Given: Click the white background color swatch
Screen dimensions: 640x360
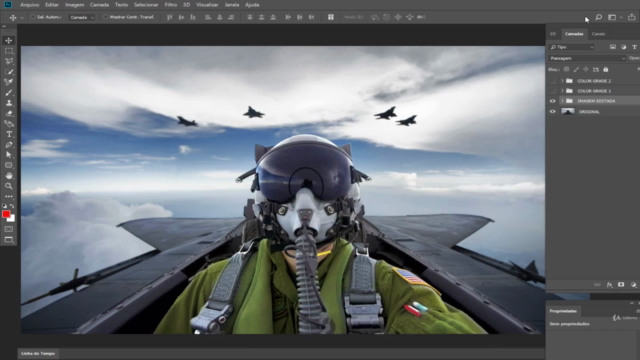Looking at the screenshot, I should (x=12, y=219).
